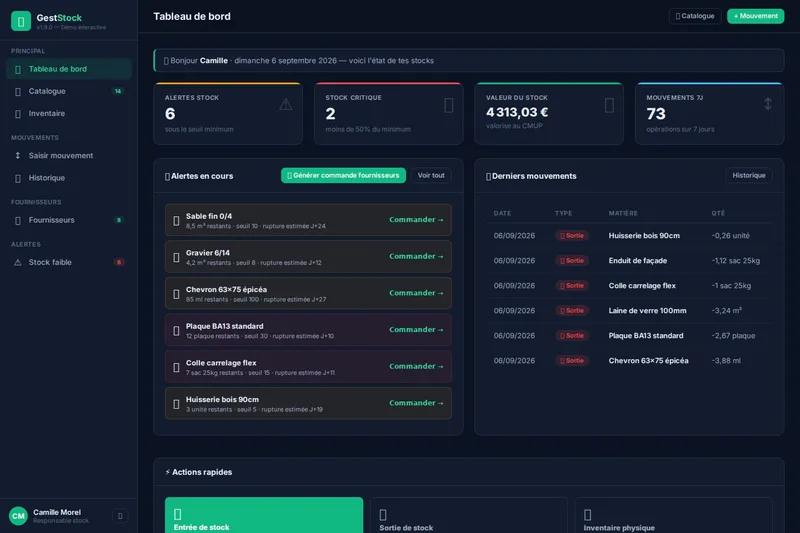Click the MATIÈRE column header
This screenshot has height=533, width=800.
[623, 213]
